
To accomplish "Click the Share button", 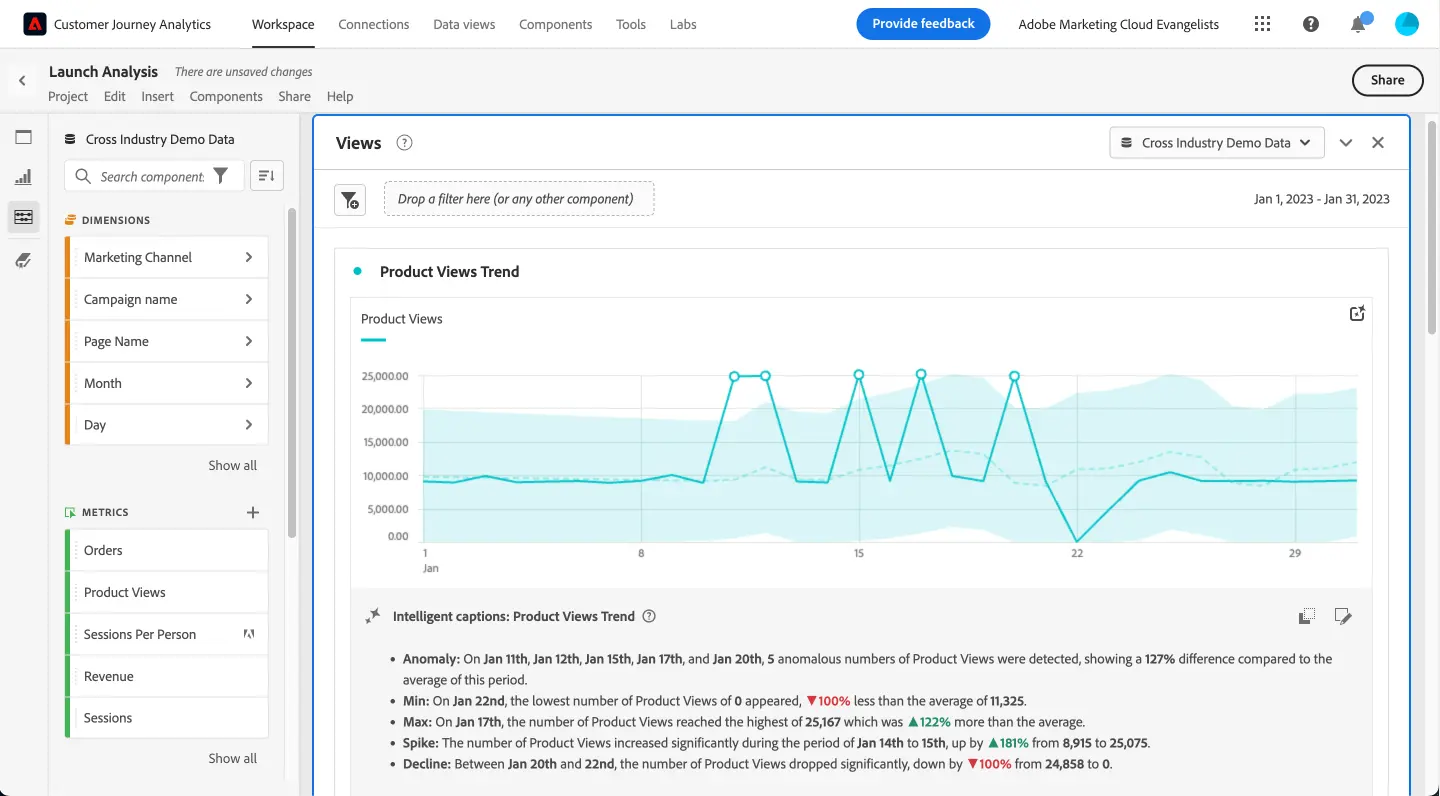I will pos(1387,80).
